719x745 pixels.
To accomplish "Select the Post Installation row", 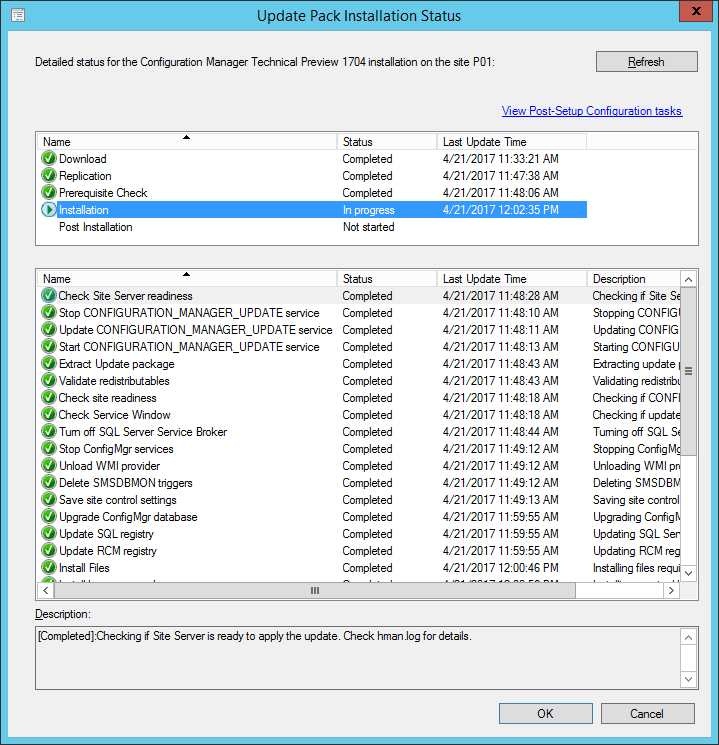I will click(314, 227).
